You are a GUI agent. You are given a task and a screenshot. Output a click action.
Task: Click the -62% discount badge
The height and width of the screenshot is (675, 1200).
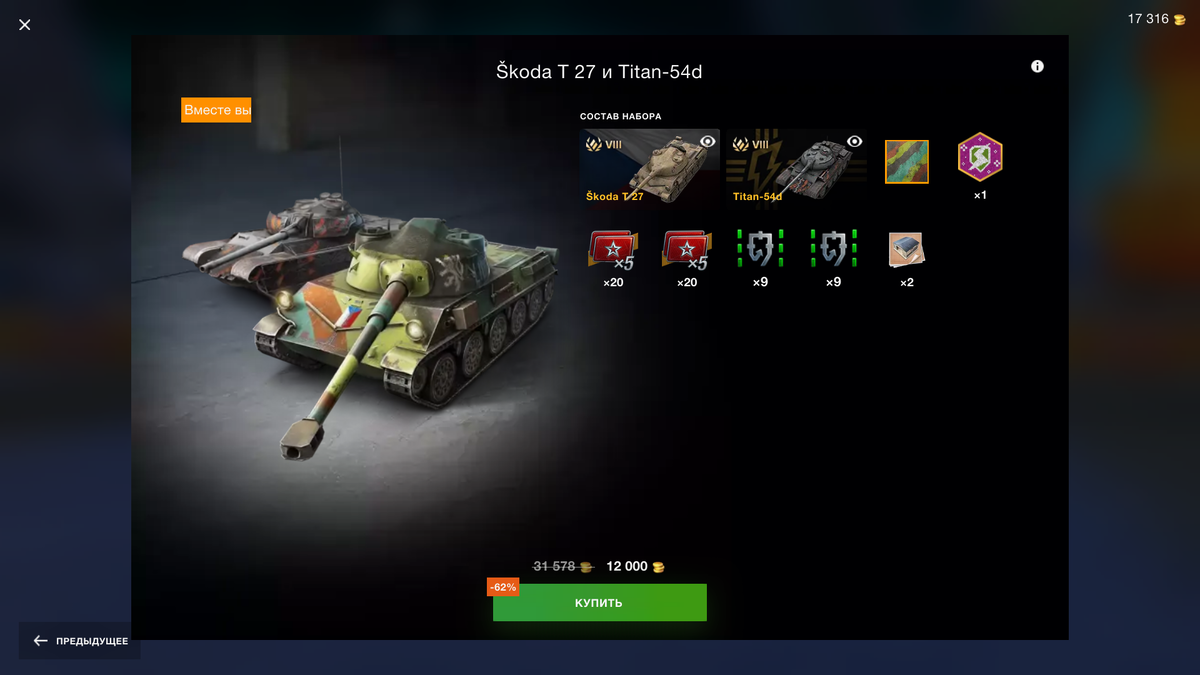point(503,587)
